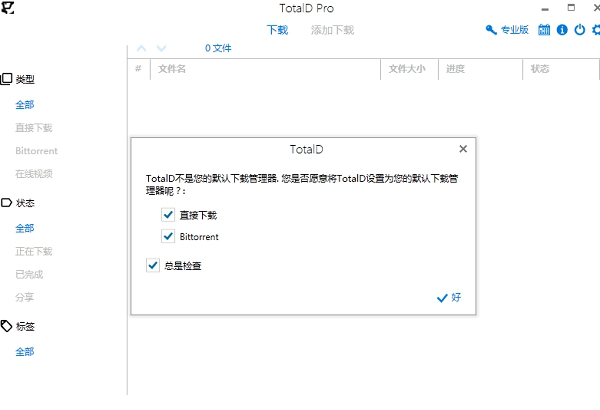600x410 pixels.
Task: Select 已完成 in the sidebar
Action: pyautogui.click(x=29, y=274)
